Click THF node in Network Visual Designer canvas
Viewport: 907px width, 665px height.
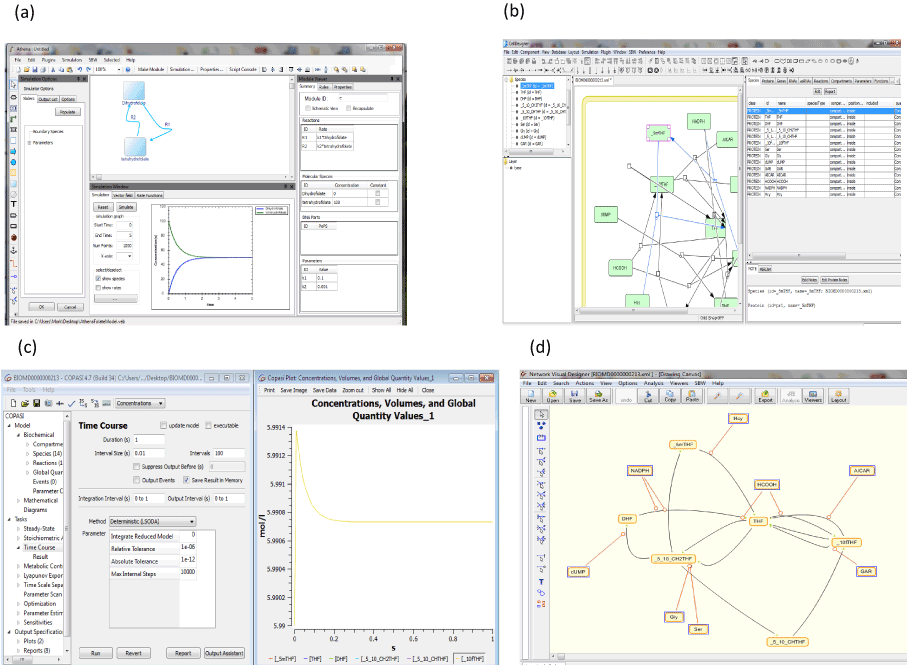[x=758, y=521]
